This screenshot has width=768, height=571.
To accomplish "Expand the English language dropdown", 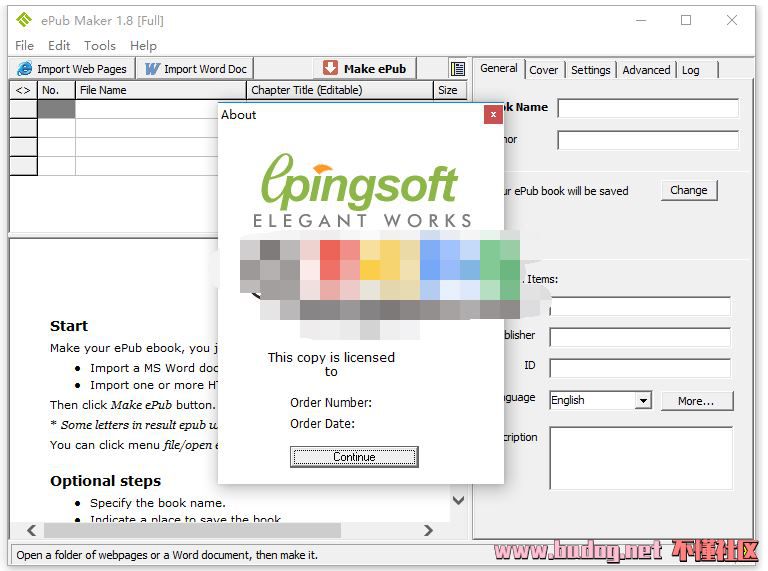I will 644,401.
